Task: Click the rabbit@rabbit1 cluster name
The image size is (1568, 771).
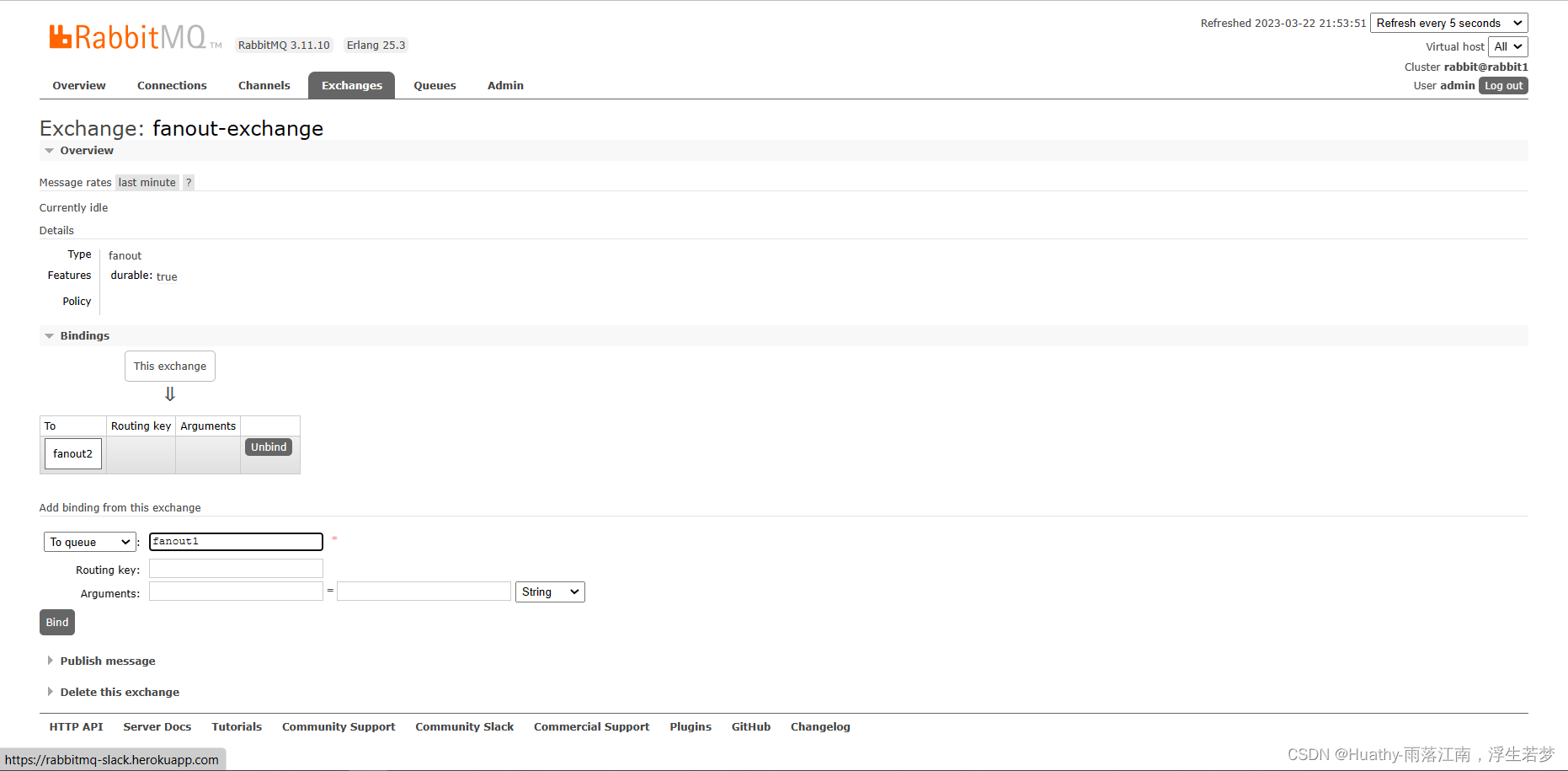Action: point(1485,67)
